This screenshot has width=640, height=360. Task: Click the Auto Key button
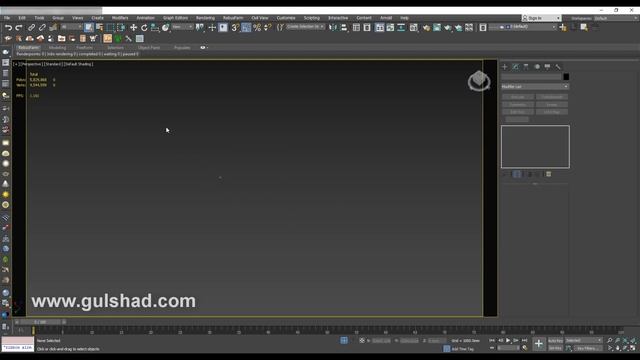coord(555,340)
